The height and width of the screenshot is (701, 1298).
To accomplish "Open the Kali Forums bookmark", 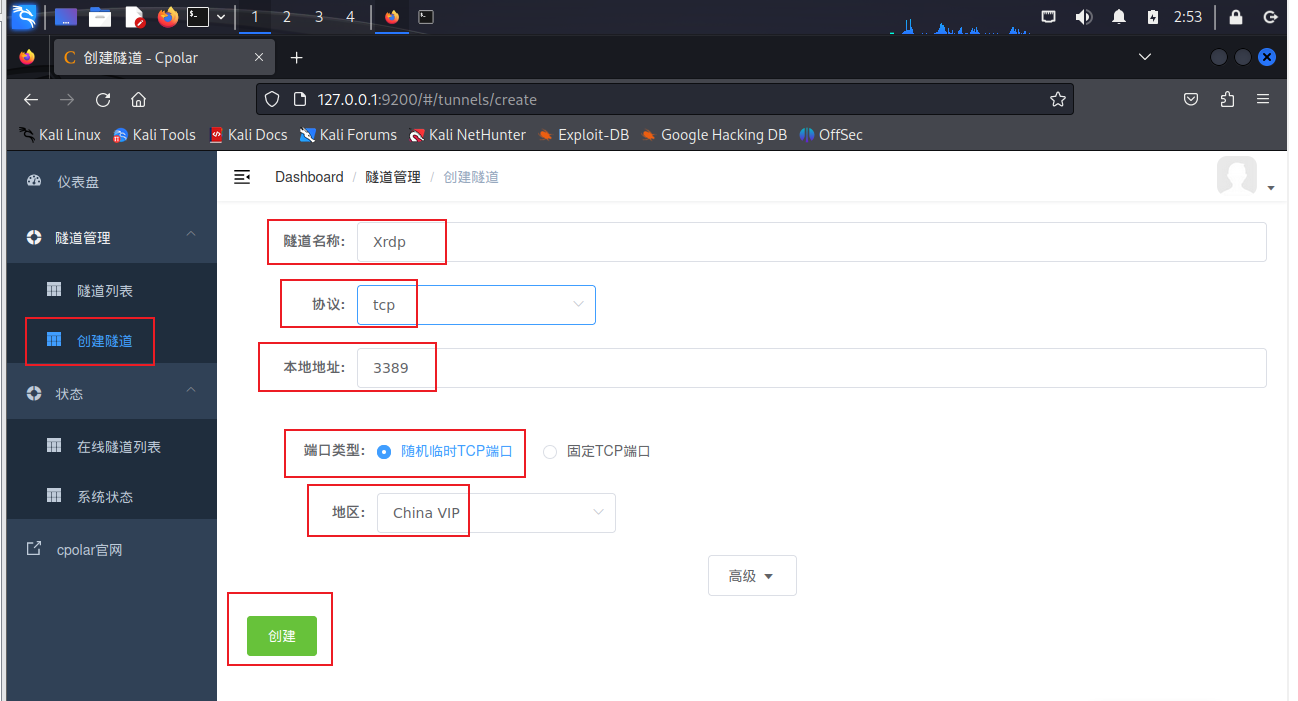I will pyautogui.click(x=348, y=135).
